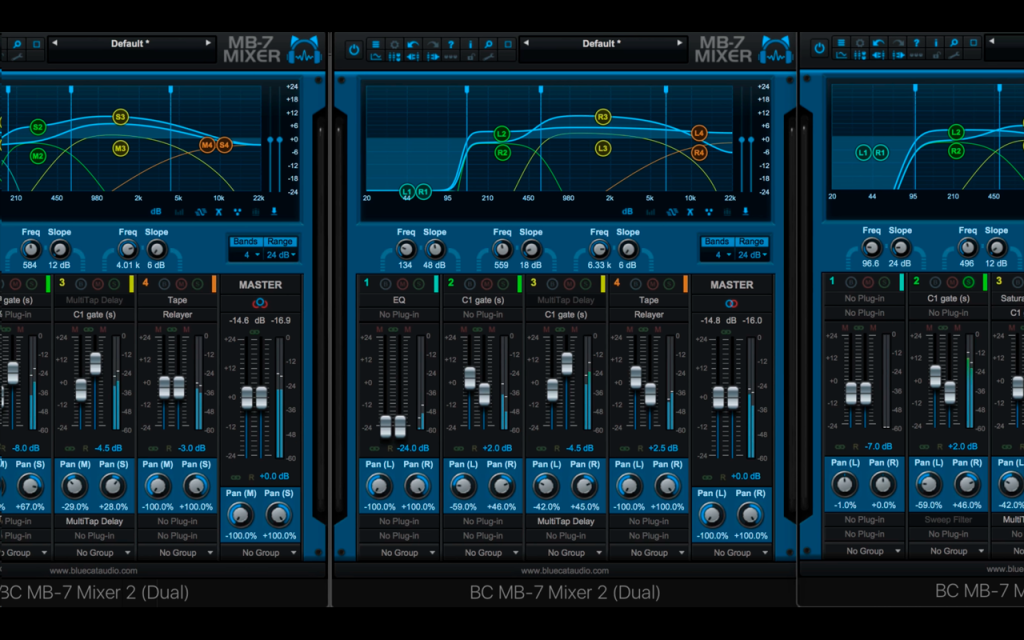Open the Bands count dropdown in middle mixer

pyautogui.click(x=718, y=255)
